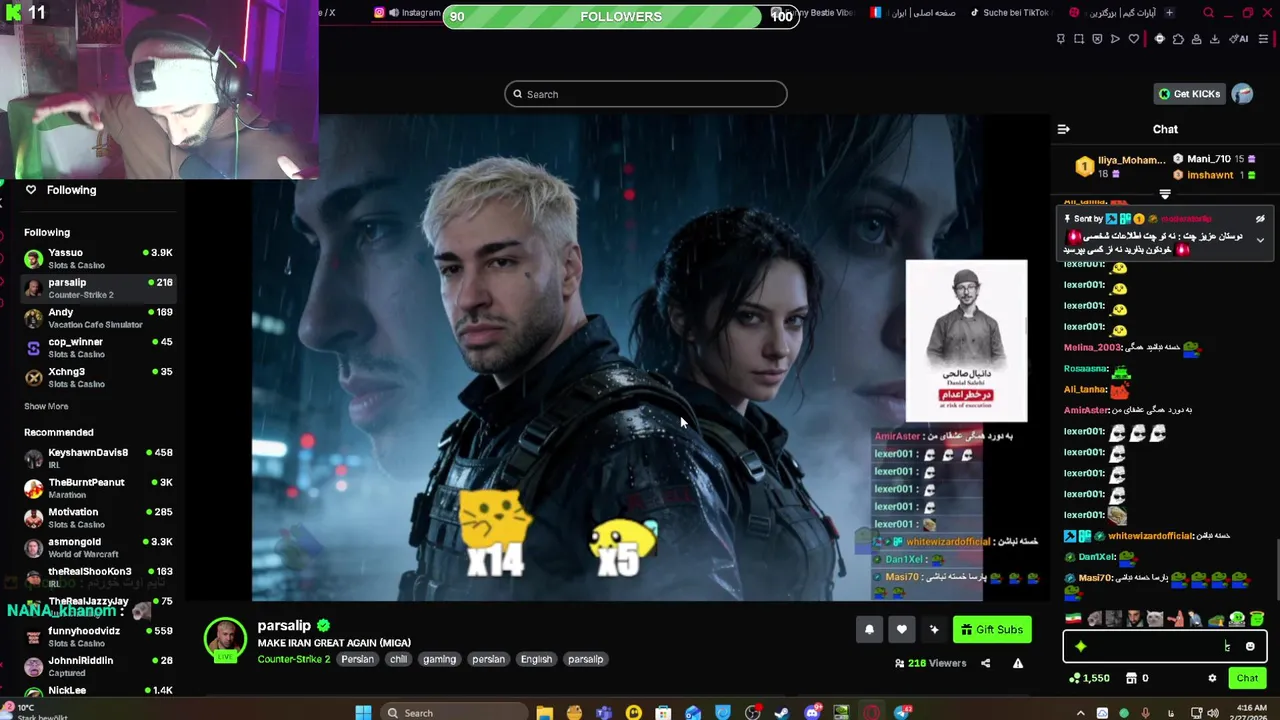Screen dimensions: 1280x720
Task: Select the English tag
Action: (x=536, y=659)
